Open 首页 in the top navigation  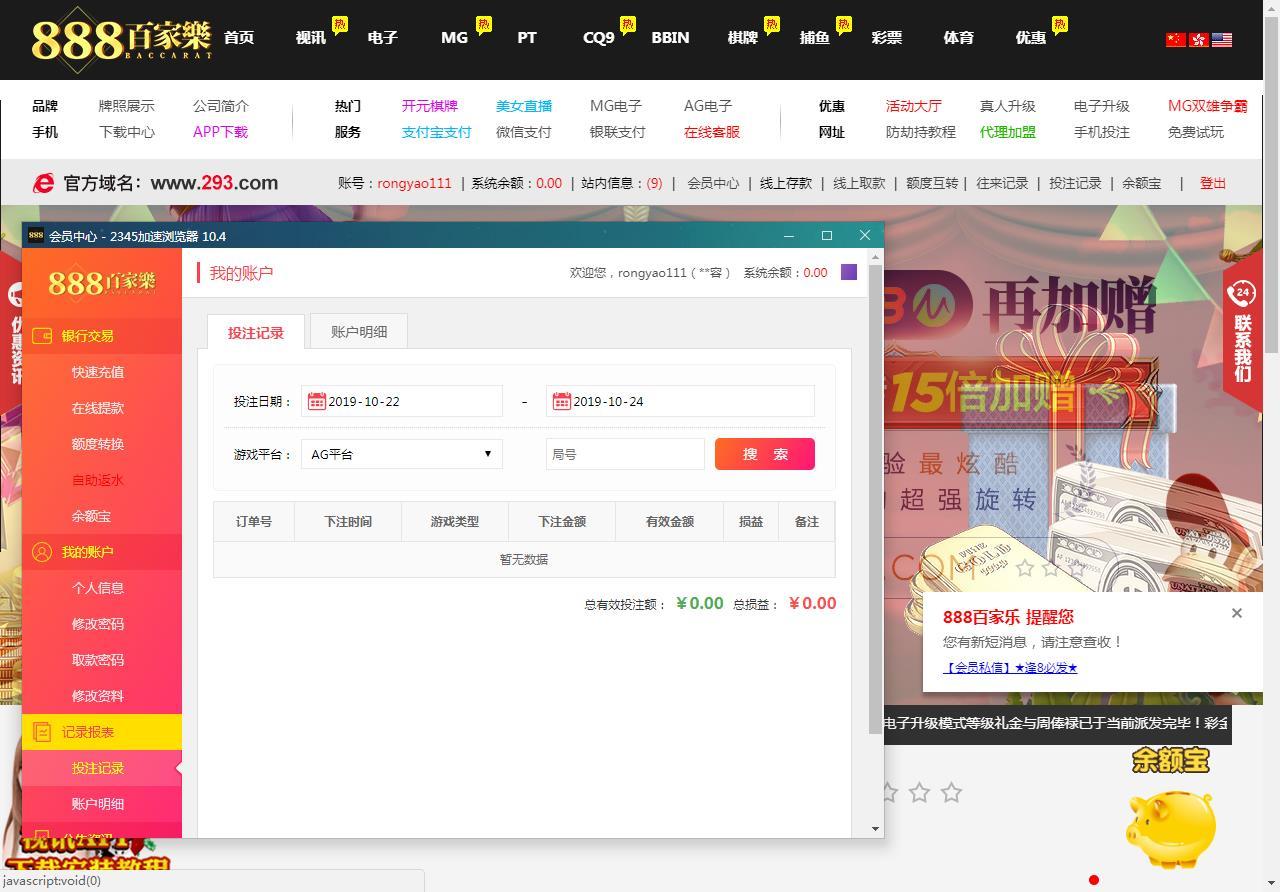point(239,37)
